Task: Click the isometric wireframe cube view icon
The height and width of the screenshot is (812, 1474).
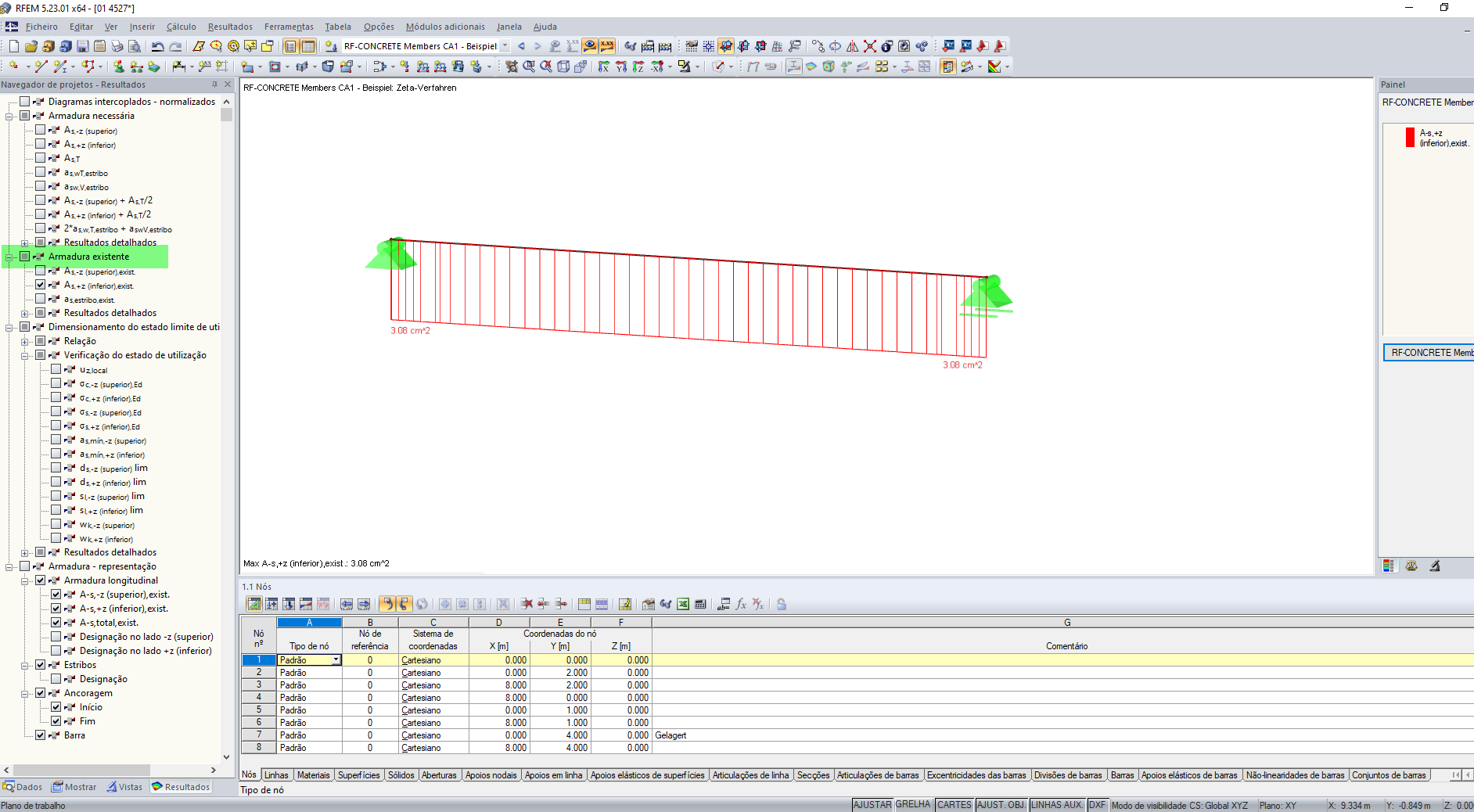Action: 563,66
